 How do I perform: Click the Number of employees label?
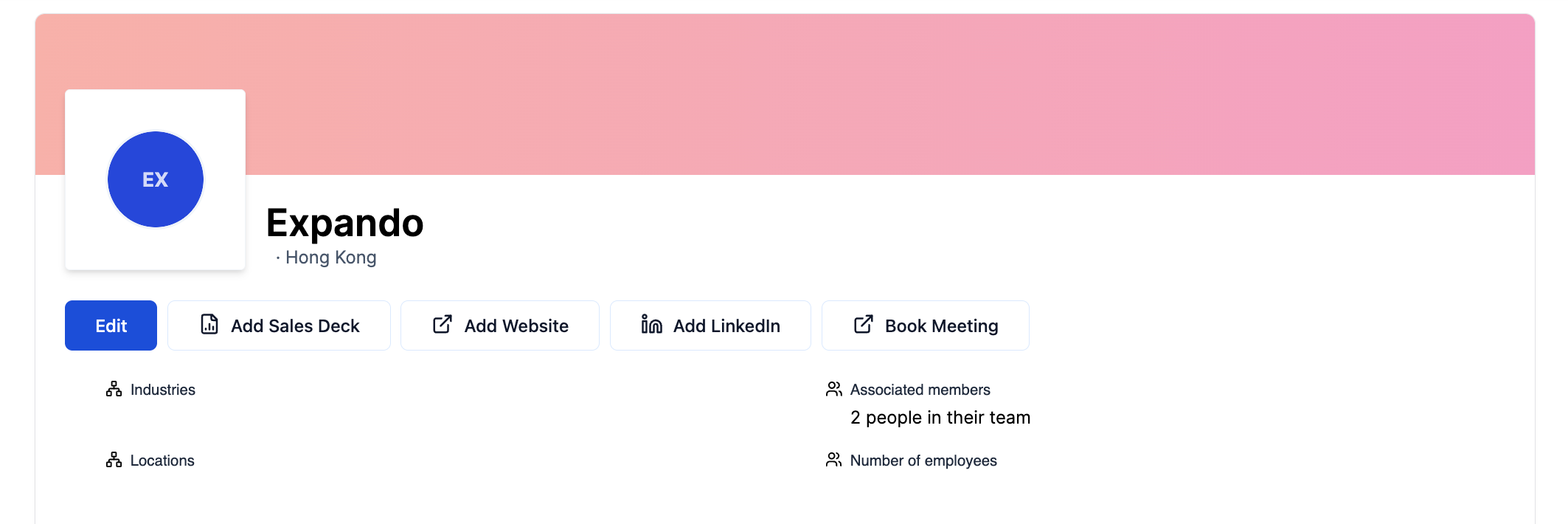(x=923, y=461)
